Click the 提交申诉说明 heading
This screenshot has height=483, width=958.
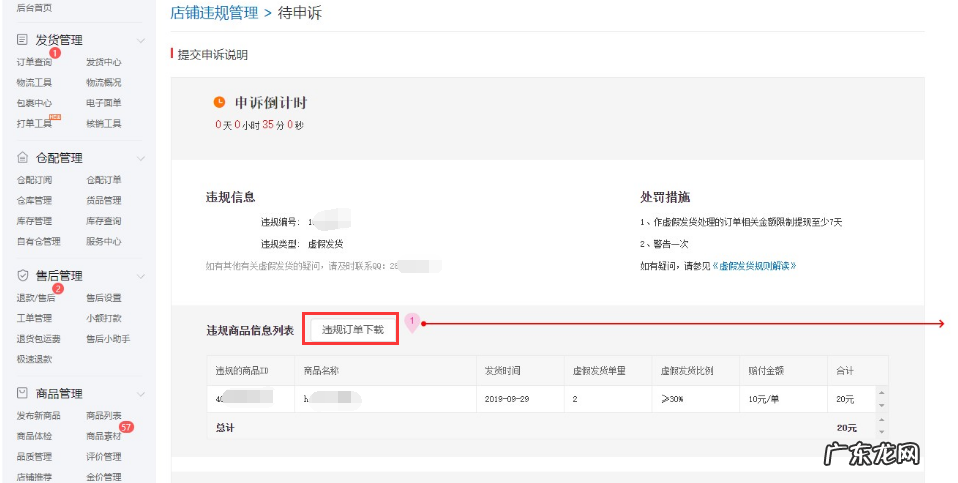coord(213,55)
